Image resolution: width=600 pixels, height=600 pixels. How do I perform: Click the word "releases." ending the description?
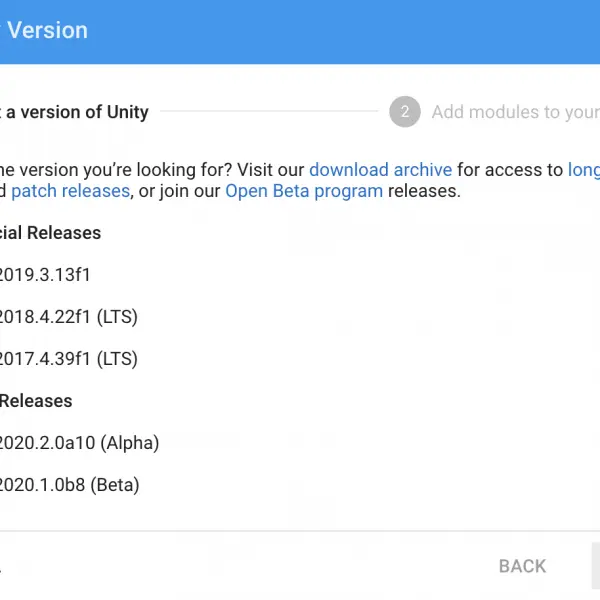424,191
